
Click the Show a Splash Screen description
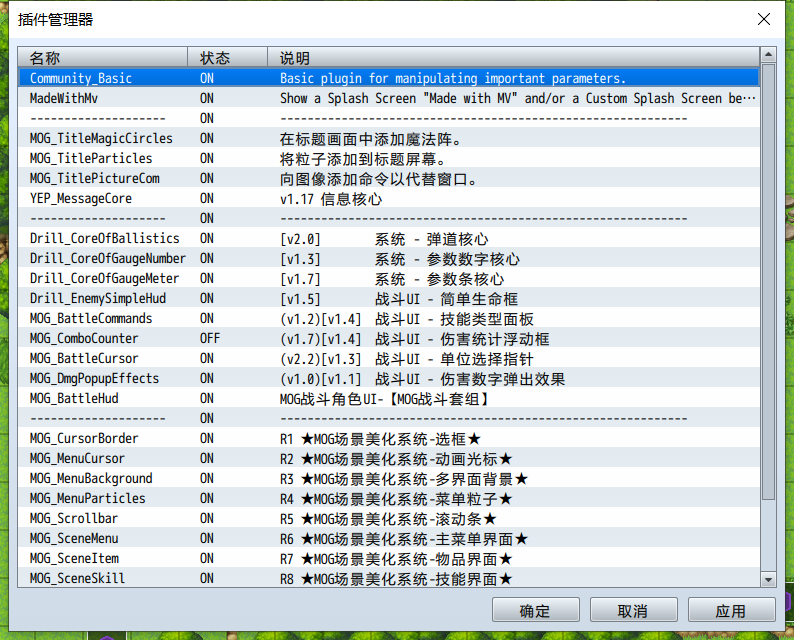[518, 98]
